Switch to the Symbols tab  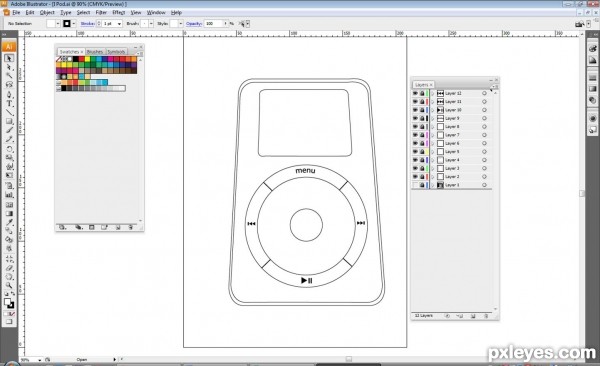(116, 52)
